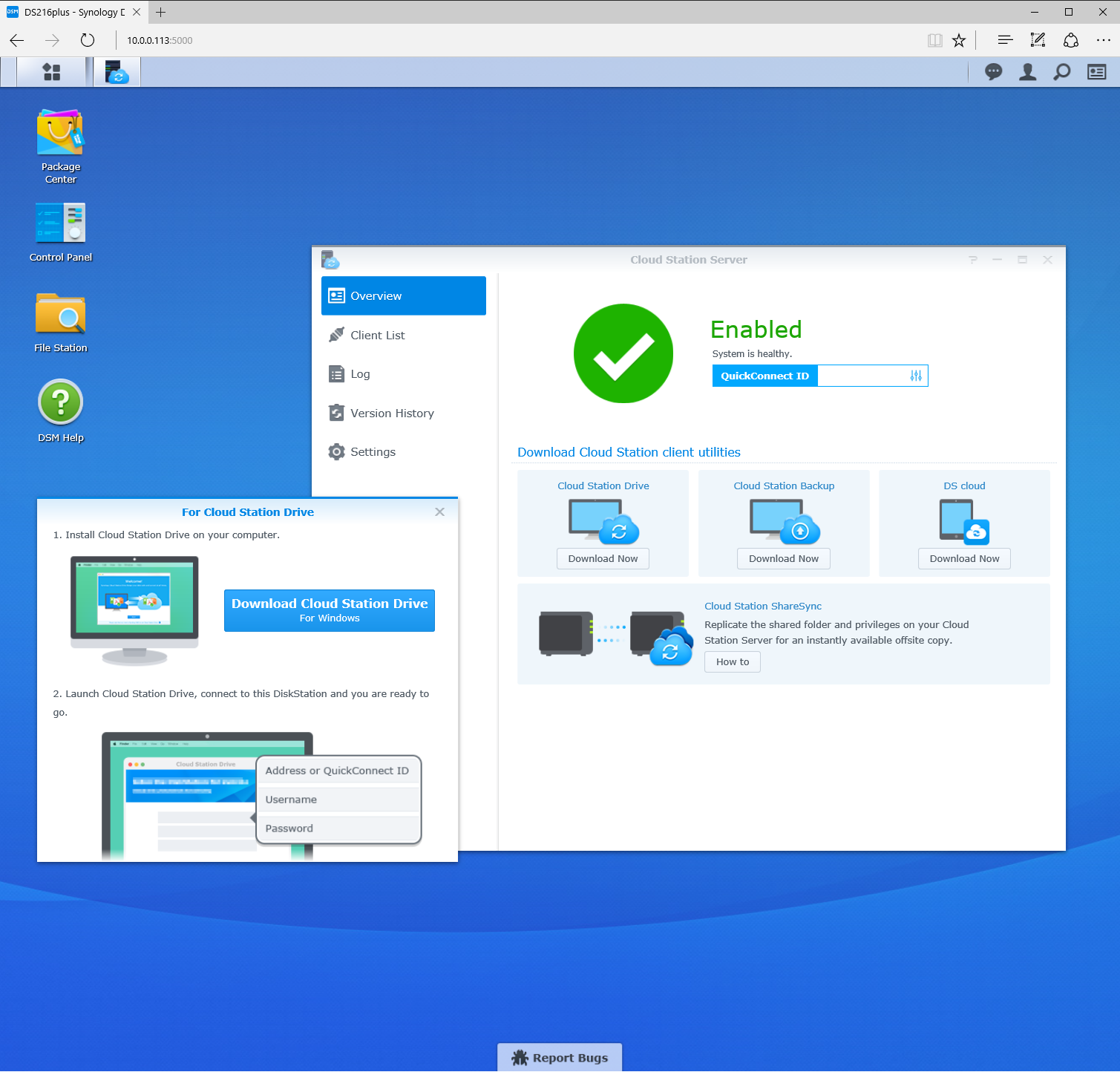Open Edge share icon
The width and height of the screenshot is (1120, 1072).
pos(1070,40)
